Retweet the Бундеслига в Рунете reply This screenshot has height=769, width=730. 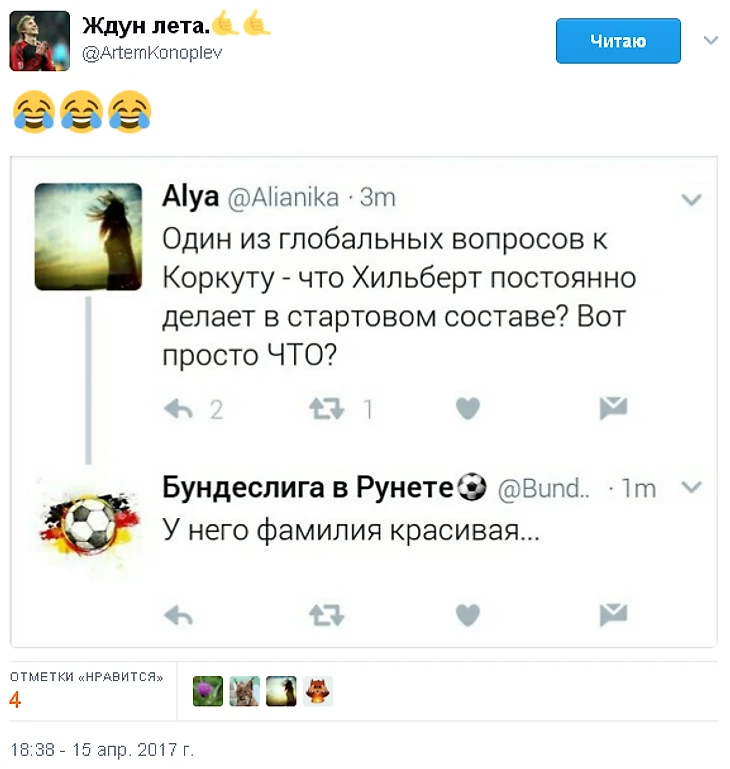[x=327, y=615]
